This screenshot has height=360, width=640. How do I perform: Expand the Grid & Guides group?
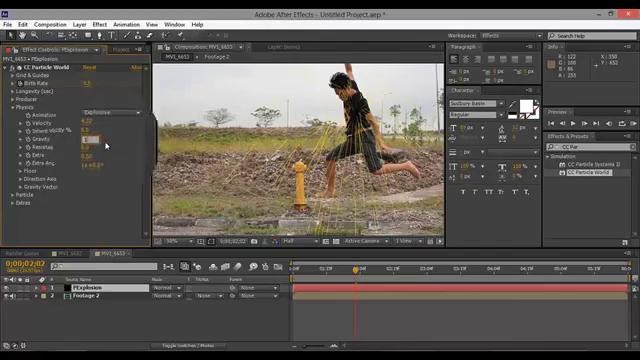point(12,76)
